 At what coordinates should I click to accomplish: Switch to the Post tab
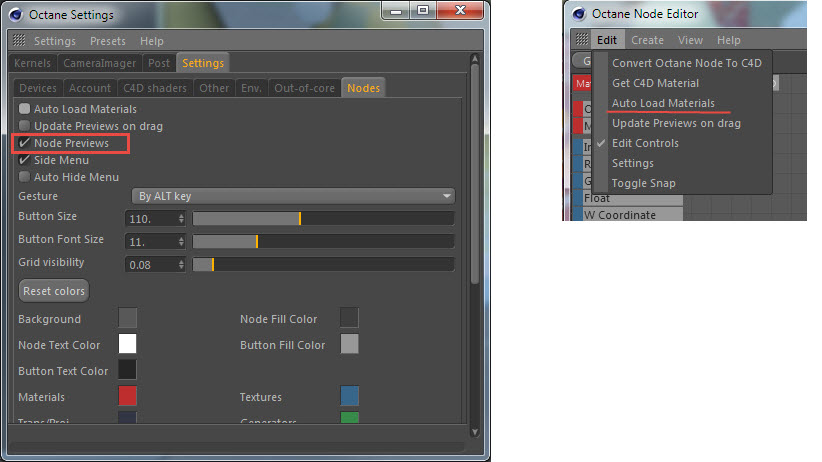tap(159, 63)
